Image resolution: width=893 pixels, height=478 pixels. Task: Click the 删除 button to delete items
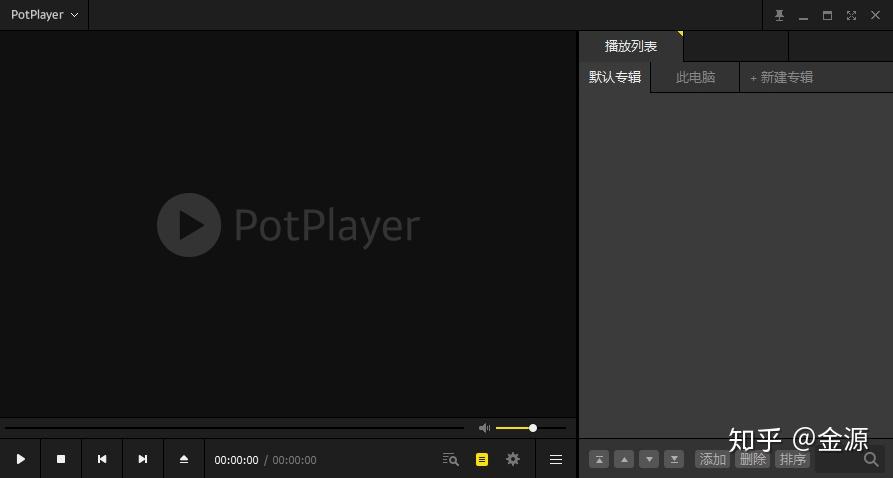coord(752,459)
